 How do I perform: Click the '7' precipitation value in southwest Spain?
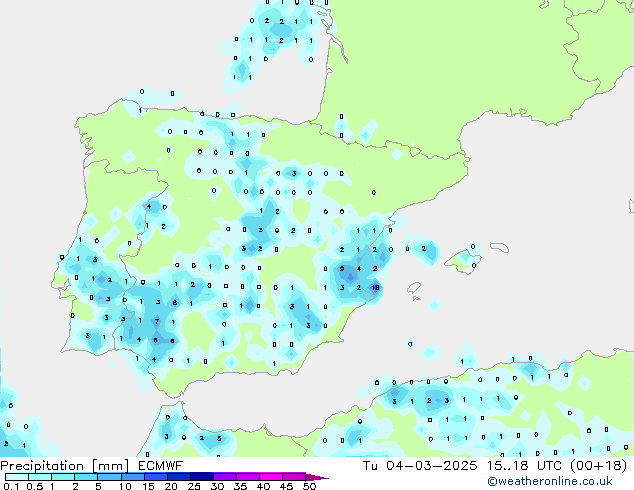[157, 322]
